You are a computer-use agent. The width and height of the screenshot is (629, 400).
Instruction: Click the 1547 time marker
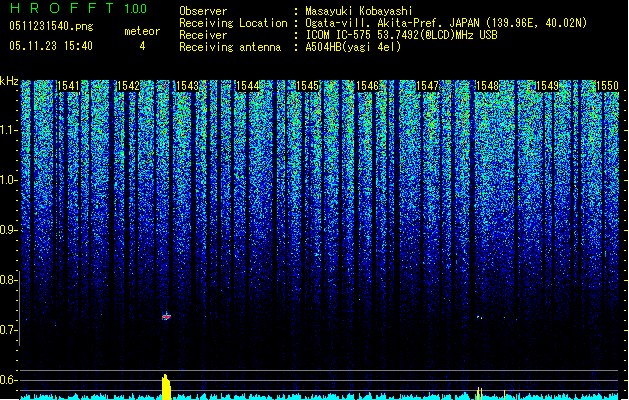pos(428,86)
